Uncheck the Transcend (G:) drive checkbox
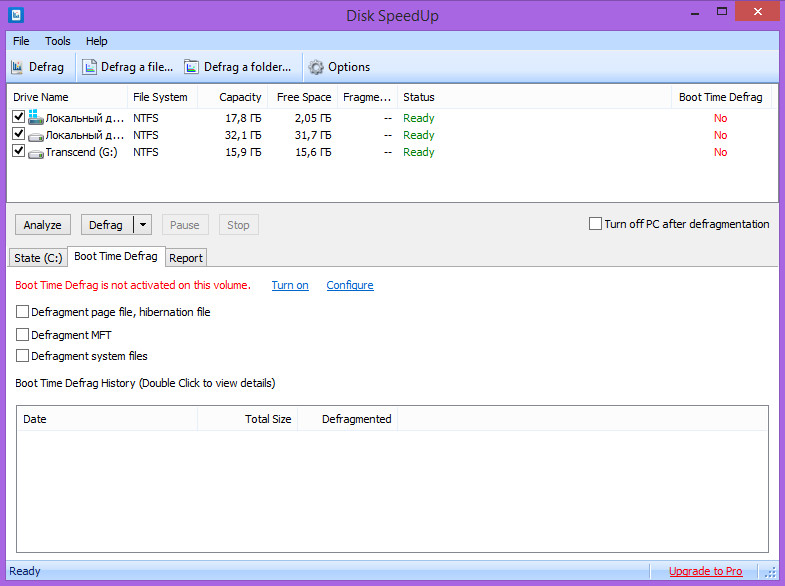785x586 pixels. (x=19, y=151)
